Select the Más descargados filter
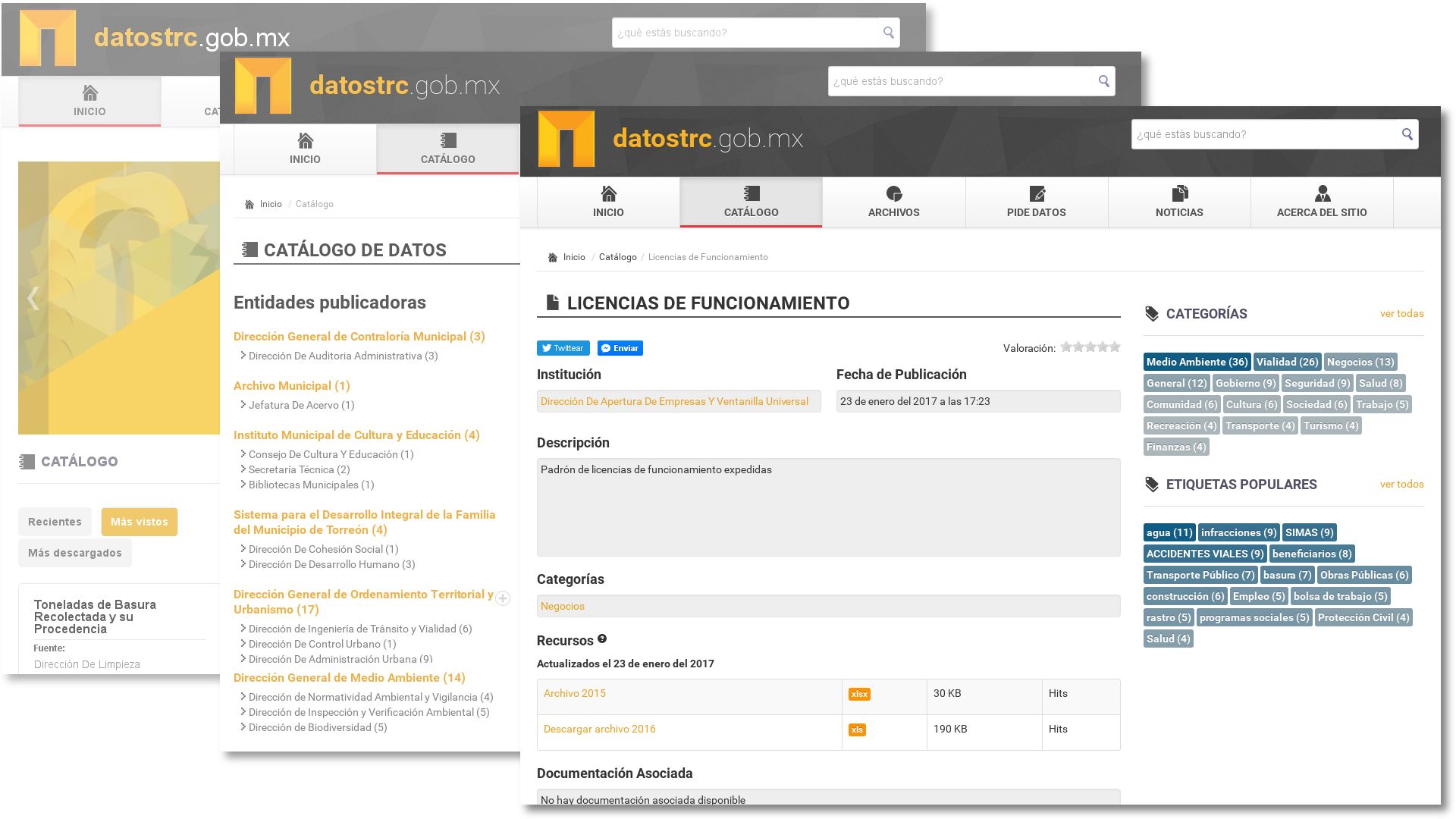The height and width of the screenshot is (819, 1456). (74, 553)
